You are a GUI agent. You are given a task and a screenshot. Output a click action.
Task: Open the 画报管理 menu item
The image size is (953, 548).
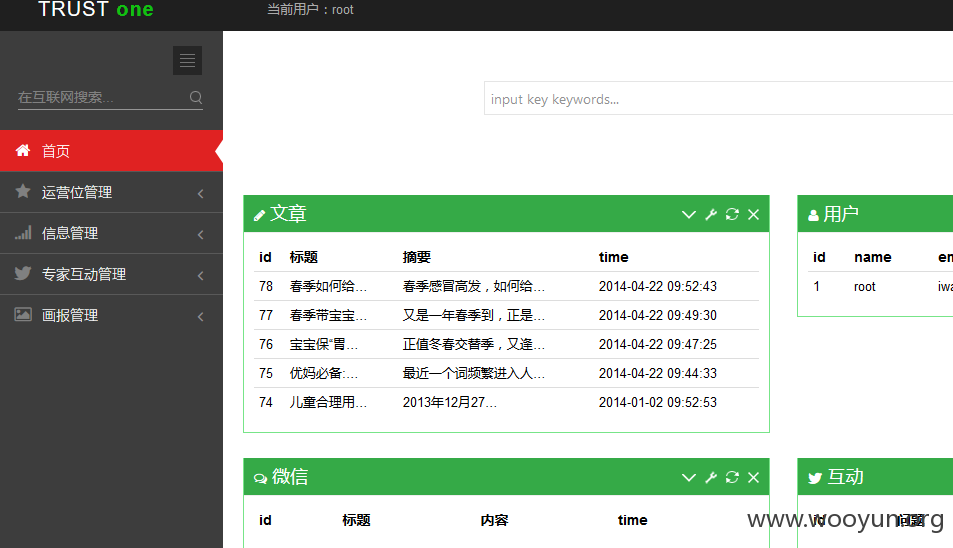(x=111, y=315)
